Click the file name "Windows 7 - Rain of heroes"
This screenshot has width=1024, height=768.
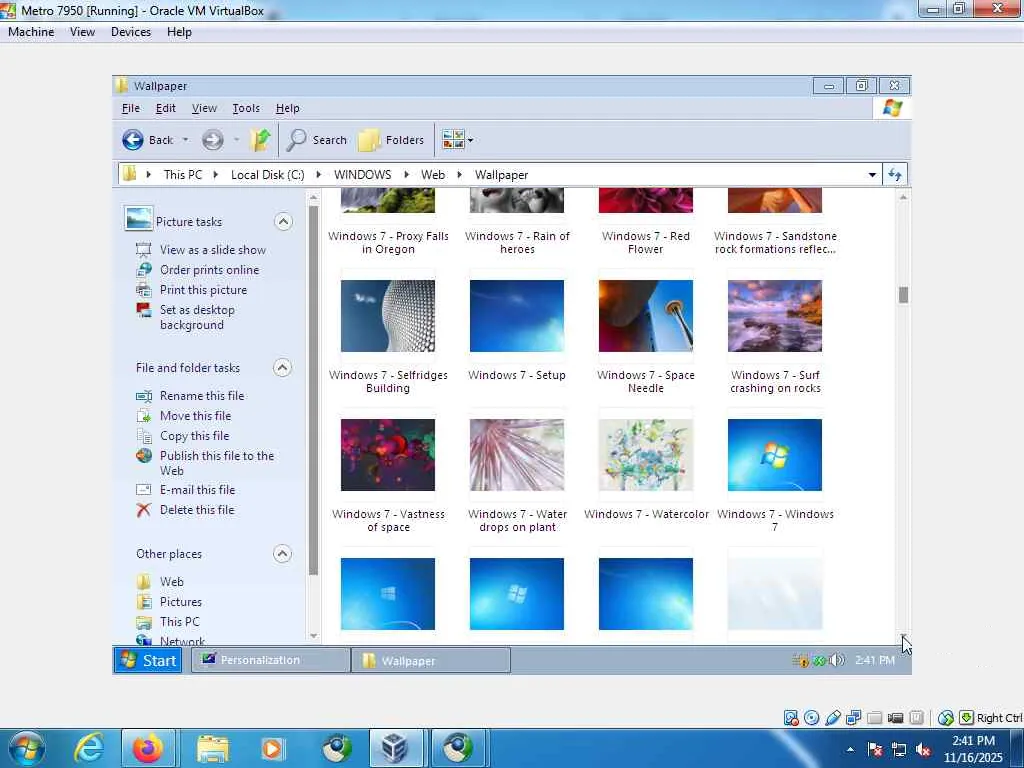click(517, 242)
